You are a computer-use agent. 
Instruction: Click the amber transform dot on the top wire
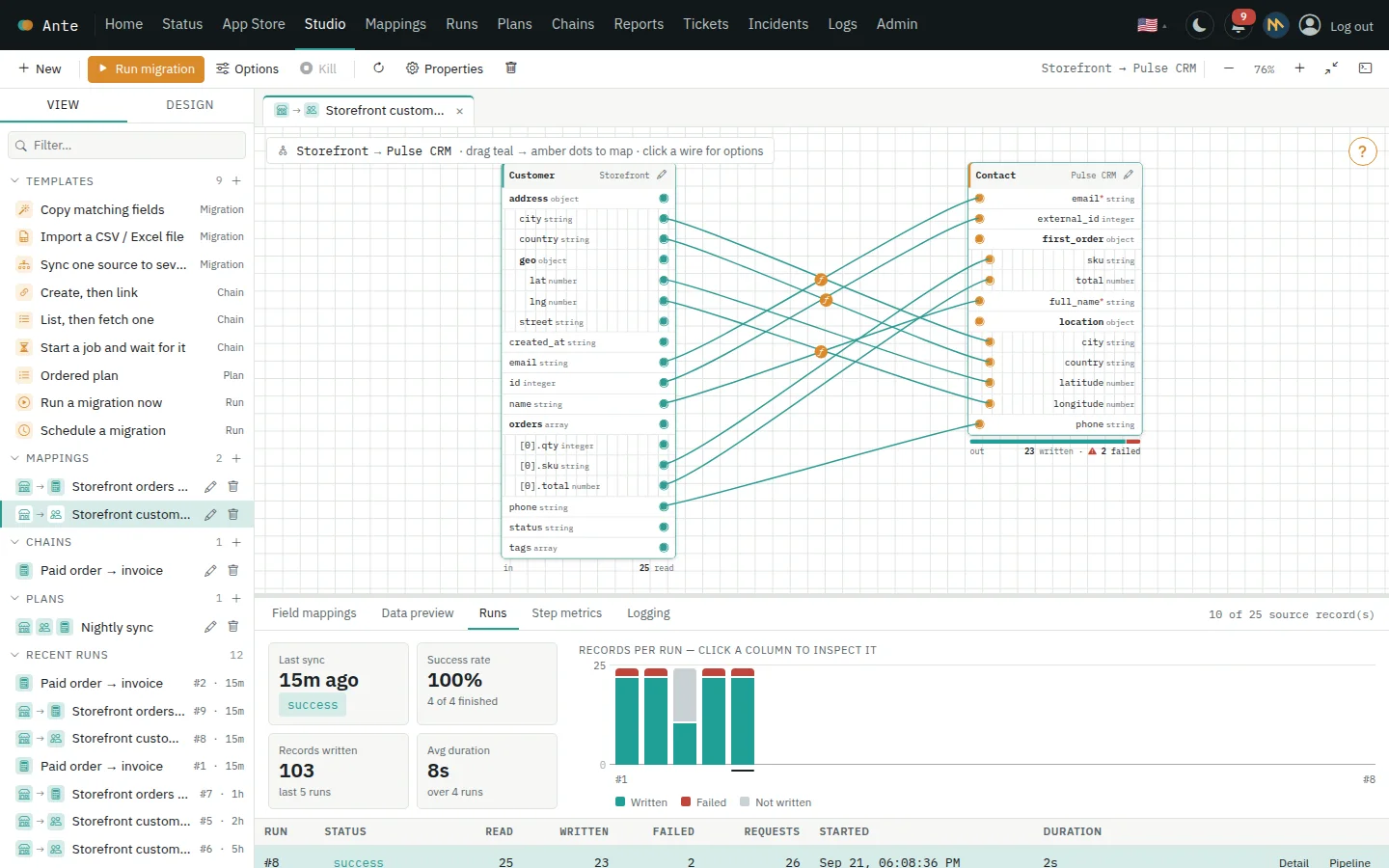pos(821,280)
